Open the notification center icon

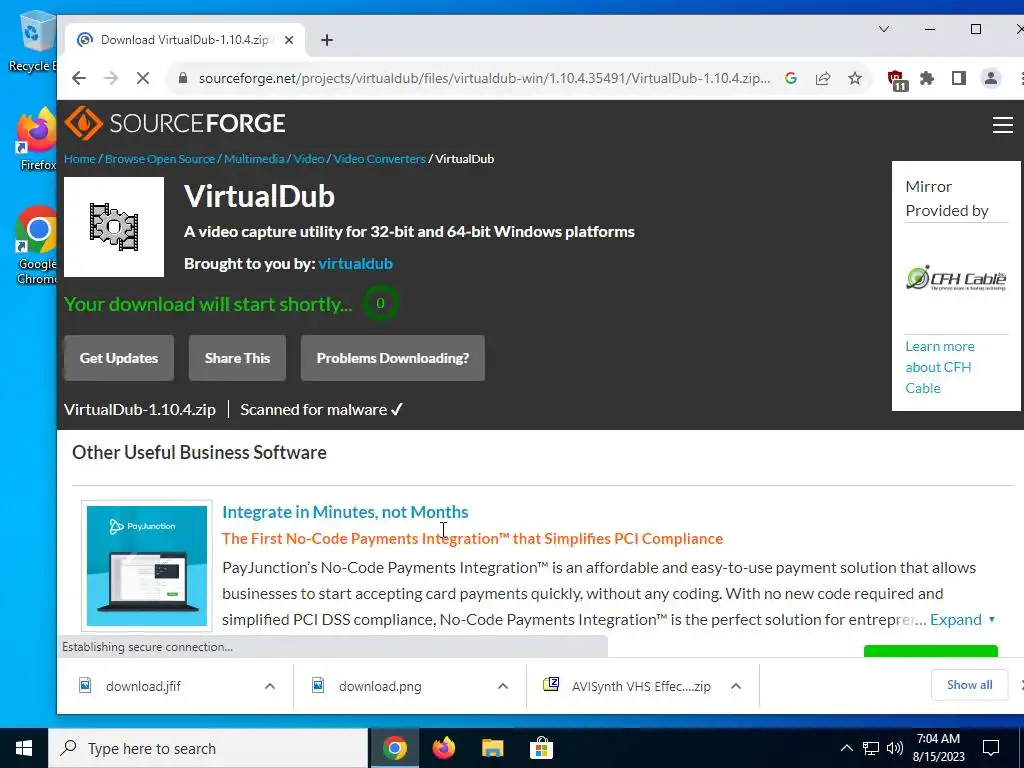click(991, 748)
